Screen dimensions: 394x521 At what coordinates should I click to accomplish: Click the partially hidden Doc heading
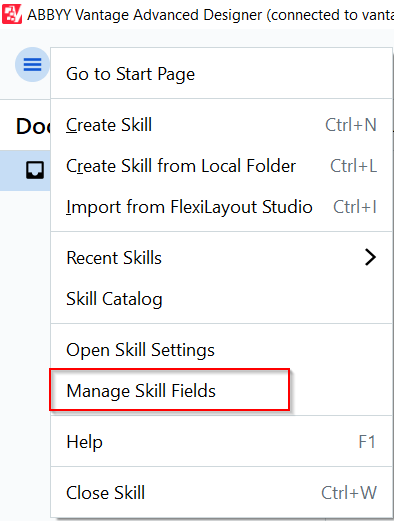click(33, 126)
